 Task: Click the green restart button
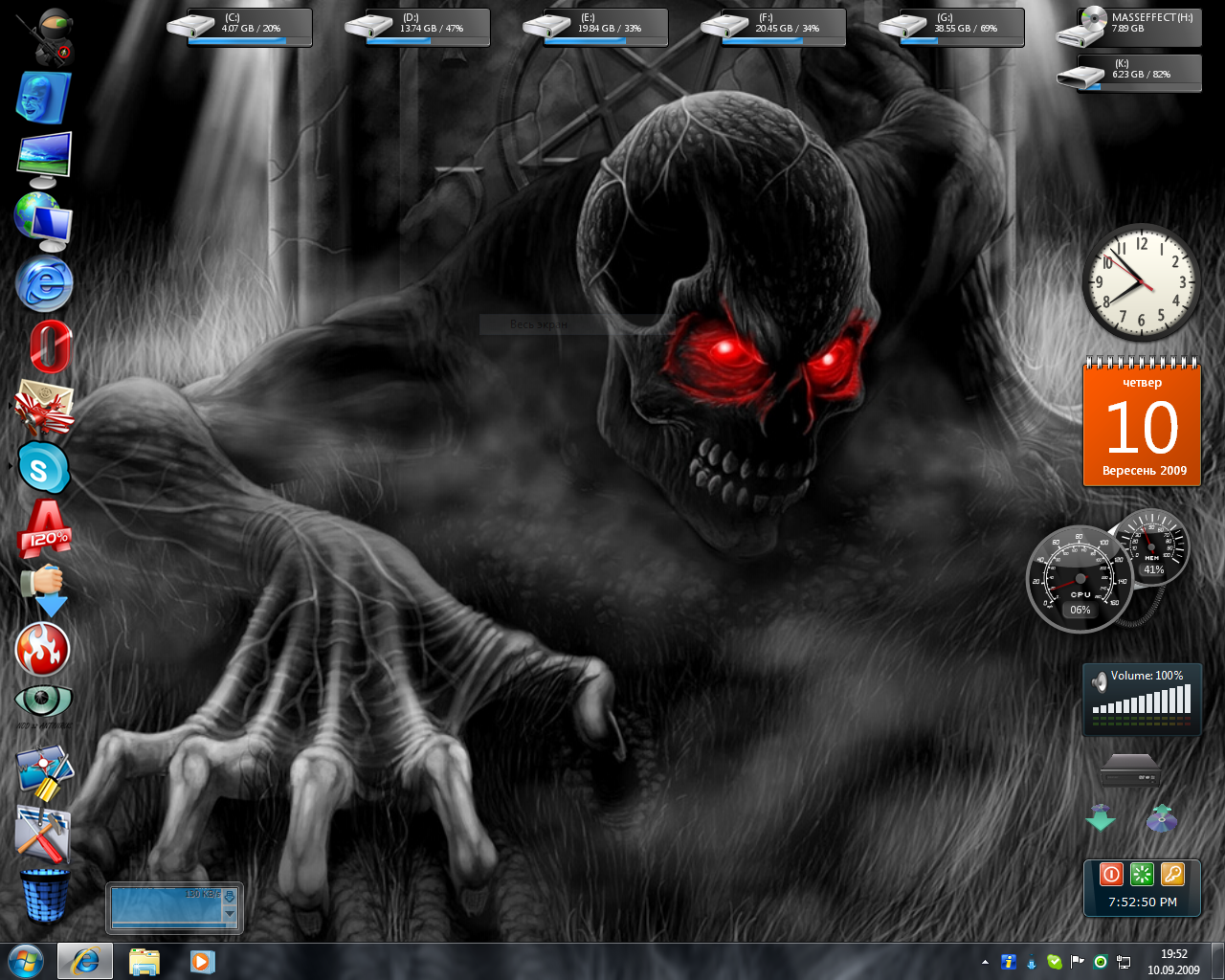point(1142,874)
